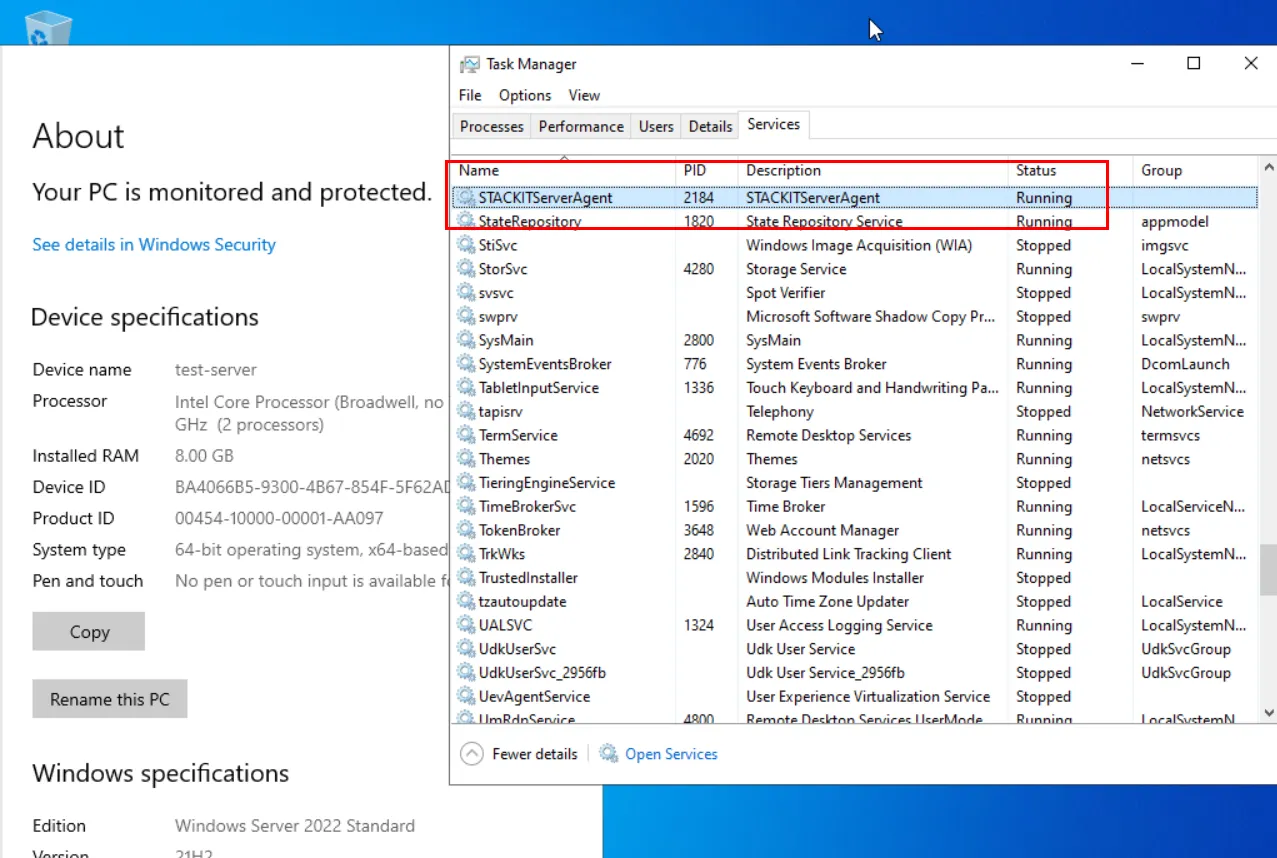
Task: Click the StorSvc service gear icon
Action: click(466, 268)
